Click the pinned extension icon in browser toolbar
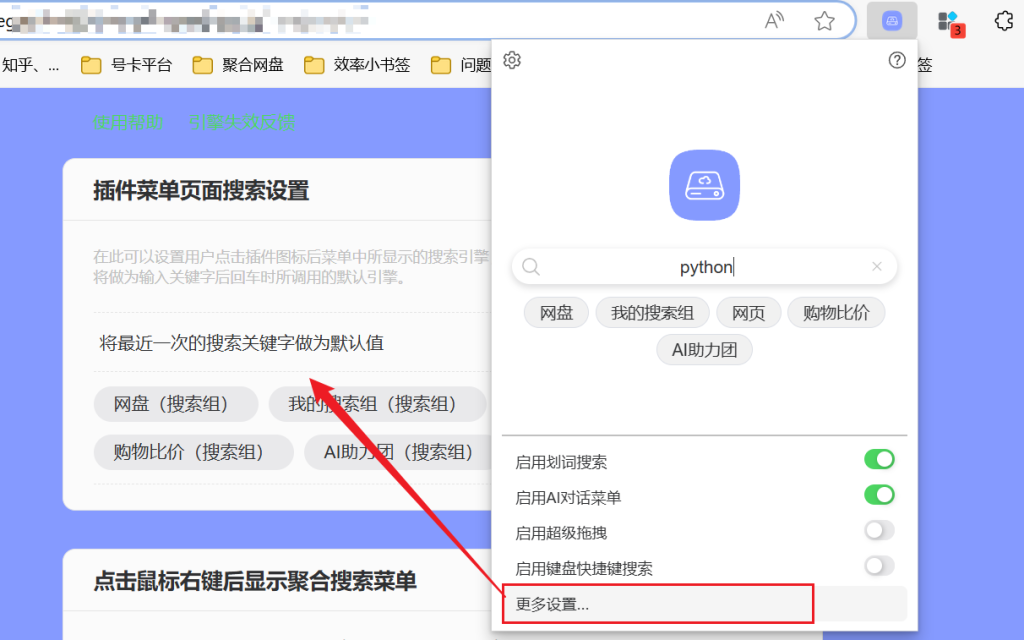 [891, 21]
